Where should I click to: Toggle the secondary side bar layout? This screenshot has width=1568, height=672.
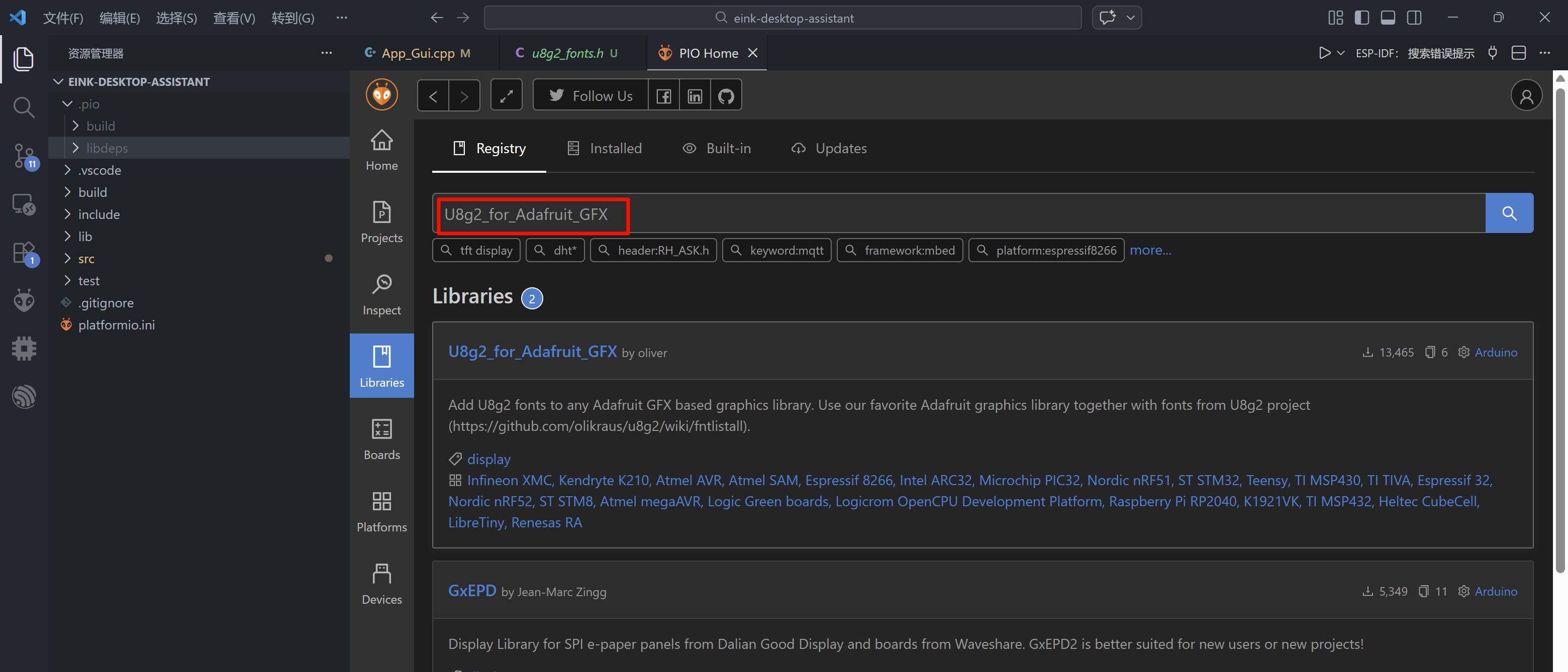pyautogui.click(x=1414, y=18)
